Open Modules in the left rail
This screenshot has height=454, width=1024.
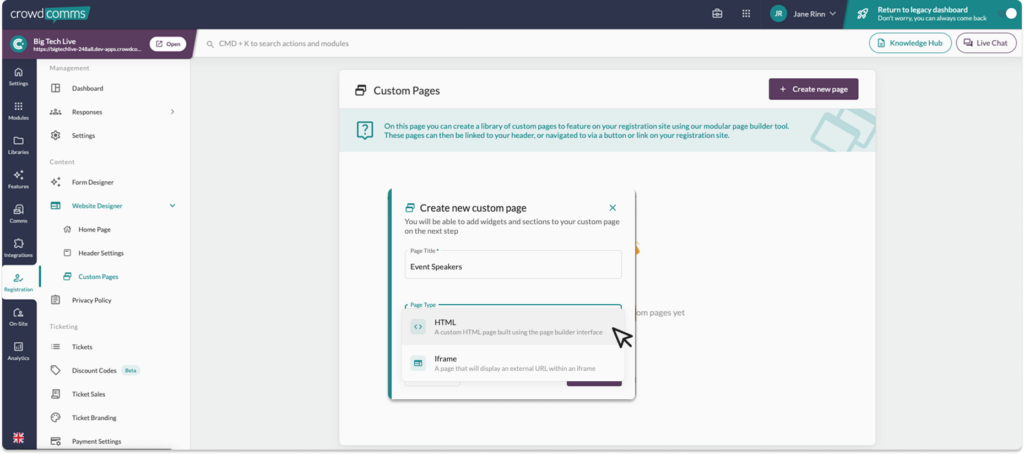point(18,110)
